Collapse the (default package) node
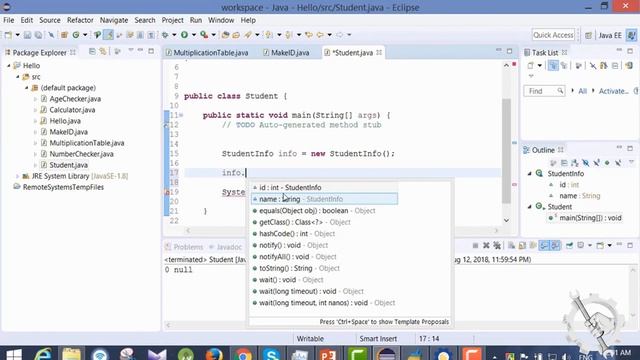Screen dimensions: 640x360 [x=27, y=88]
